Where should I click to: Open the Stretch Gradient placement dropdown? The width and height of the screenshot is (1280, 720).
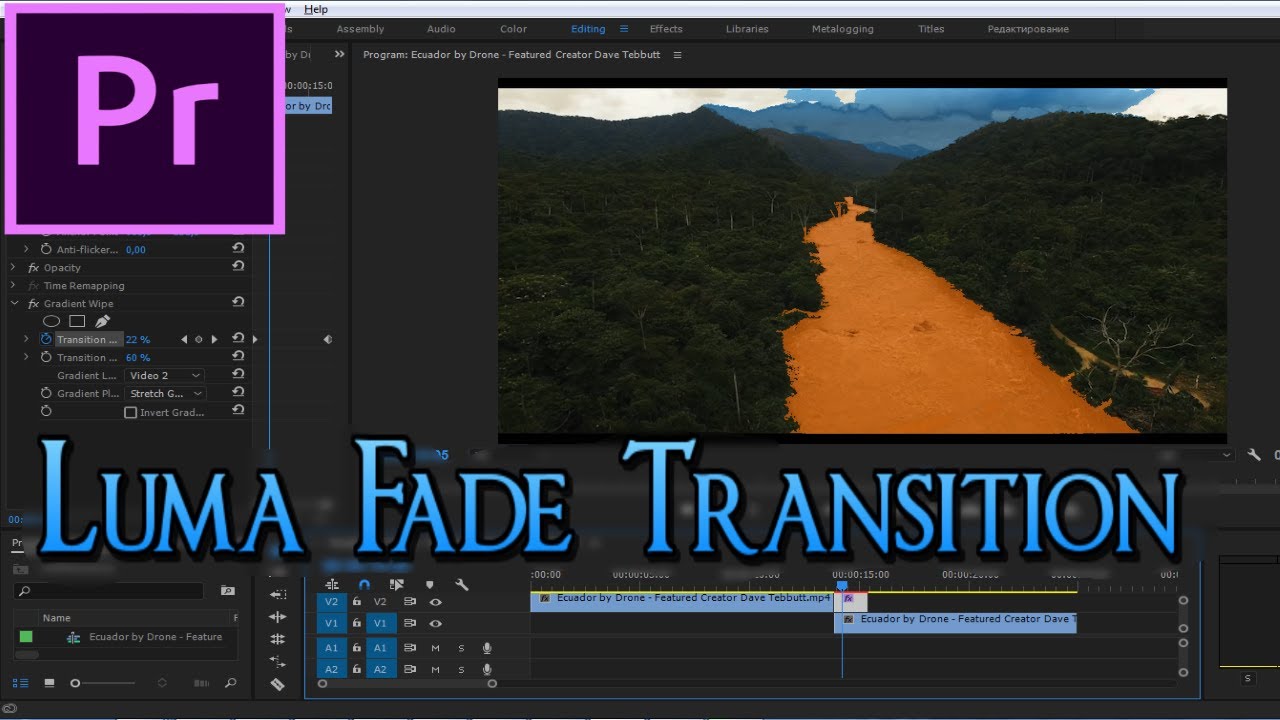(165, 394)
